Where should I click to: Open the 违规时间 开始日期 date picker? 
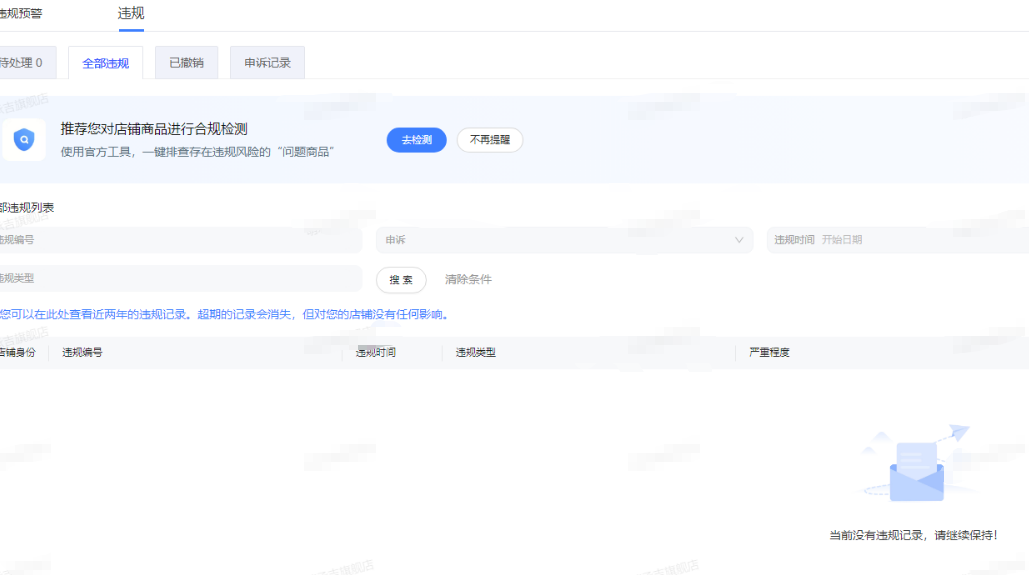pyautogui.click(x=895, y=240)
